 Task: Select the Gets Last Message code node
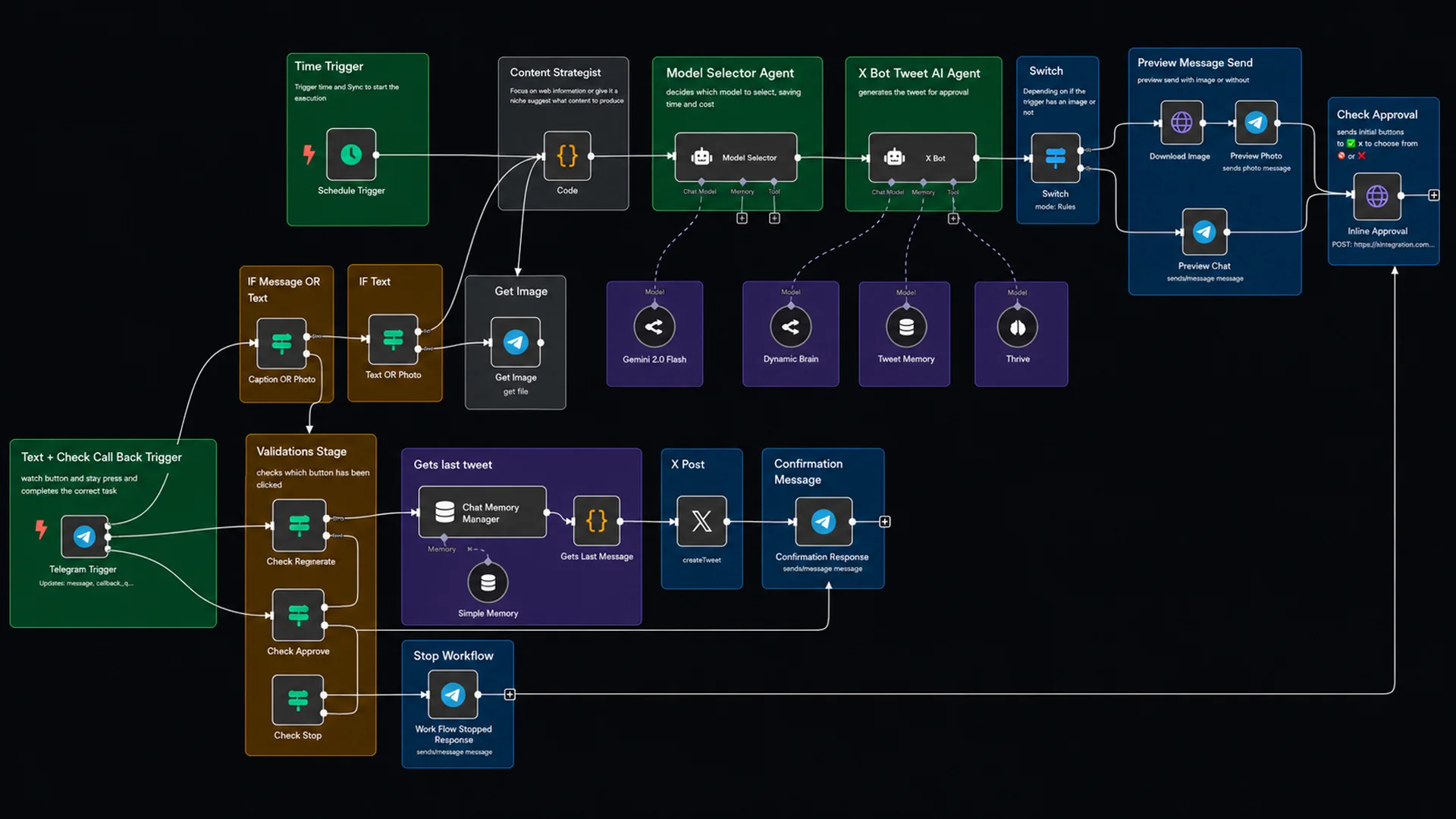point(597,521)
